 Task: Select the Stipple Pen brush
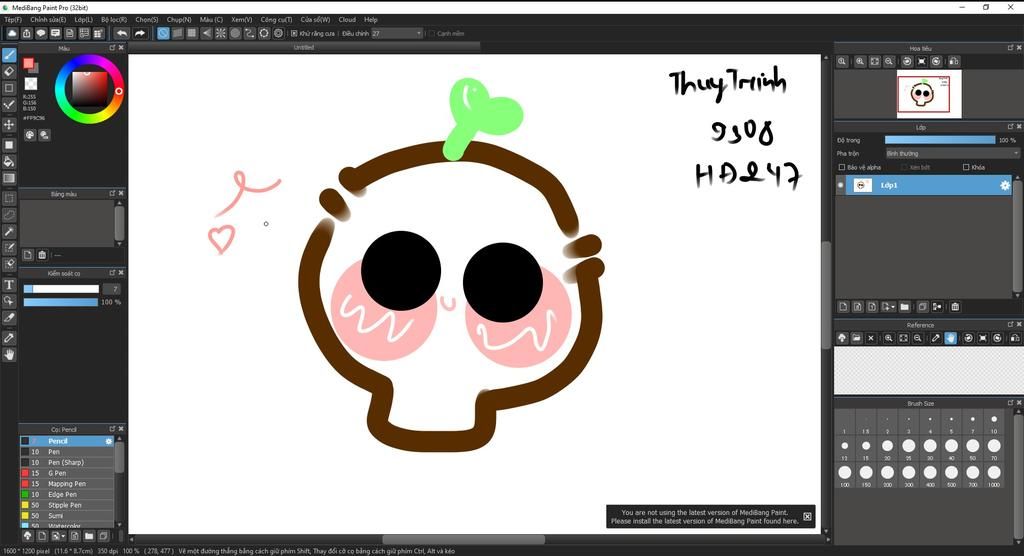point(67,505)
